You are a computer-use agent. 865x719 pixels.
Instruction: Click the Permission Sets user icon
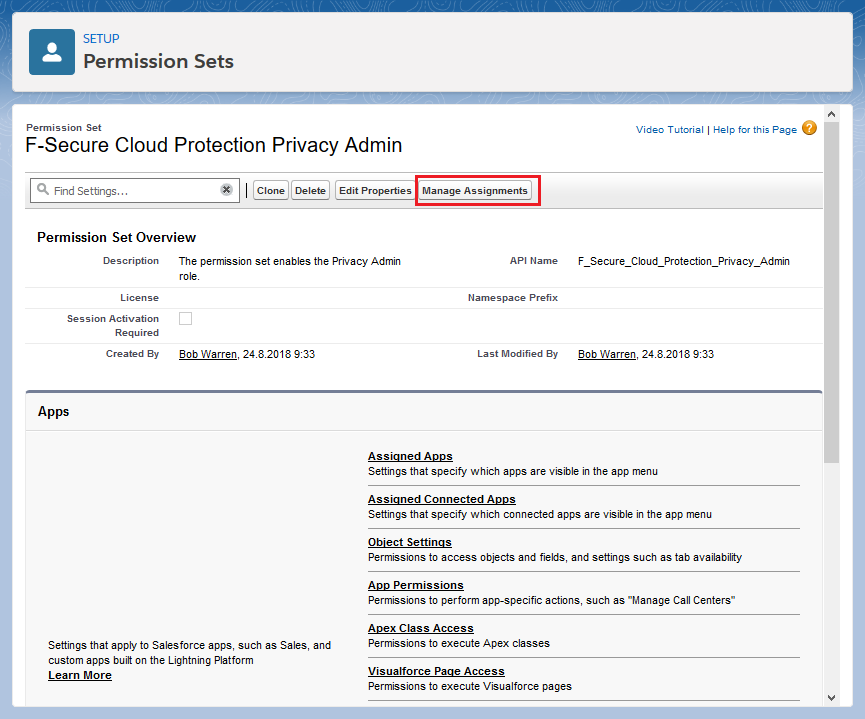click(x=52, y=52)
